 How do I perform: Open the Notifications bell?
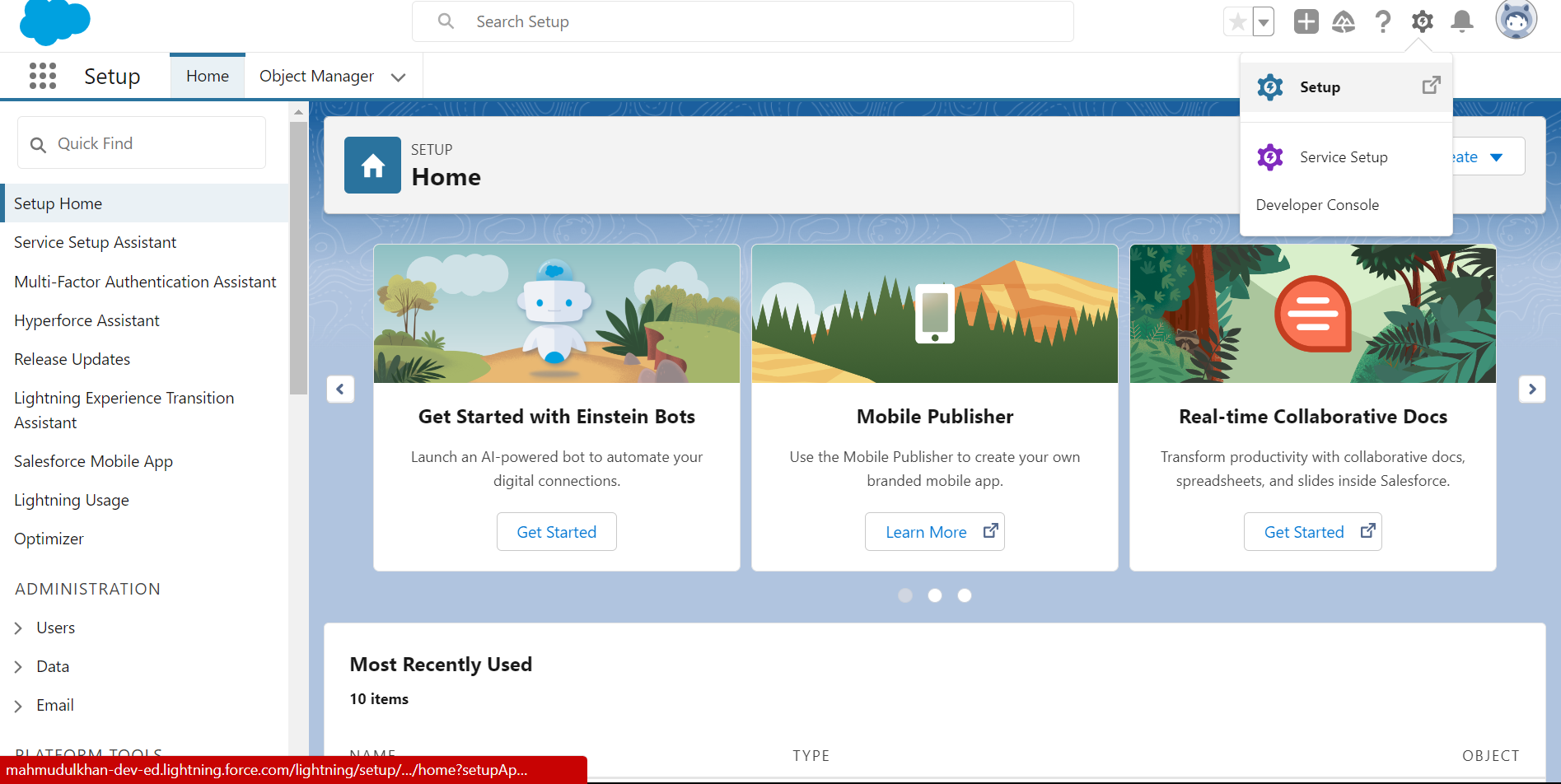coord(1462,21)
